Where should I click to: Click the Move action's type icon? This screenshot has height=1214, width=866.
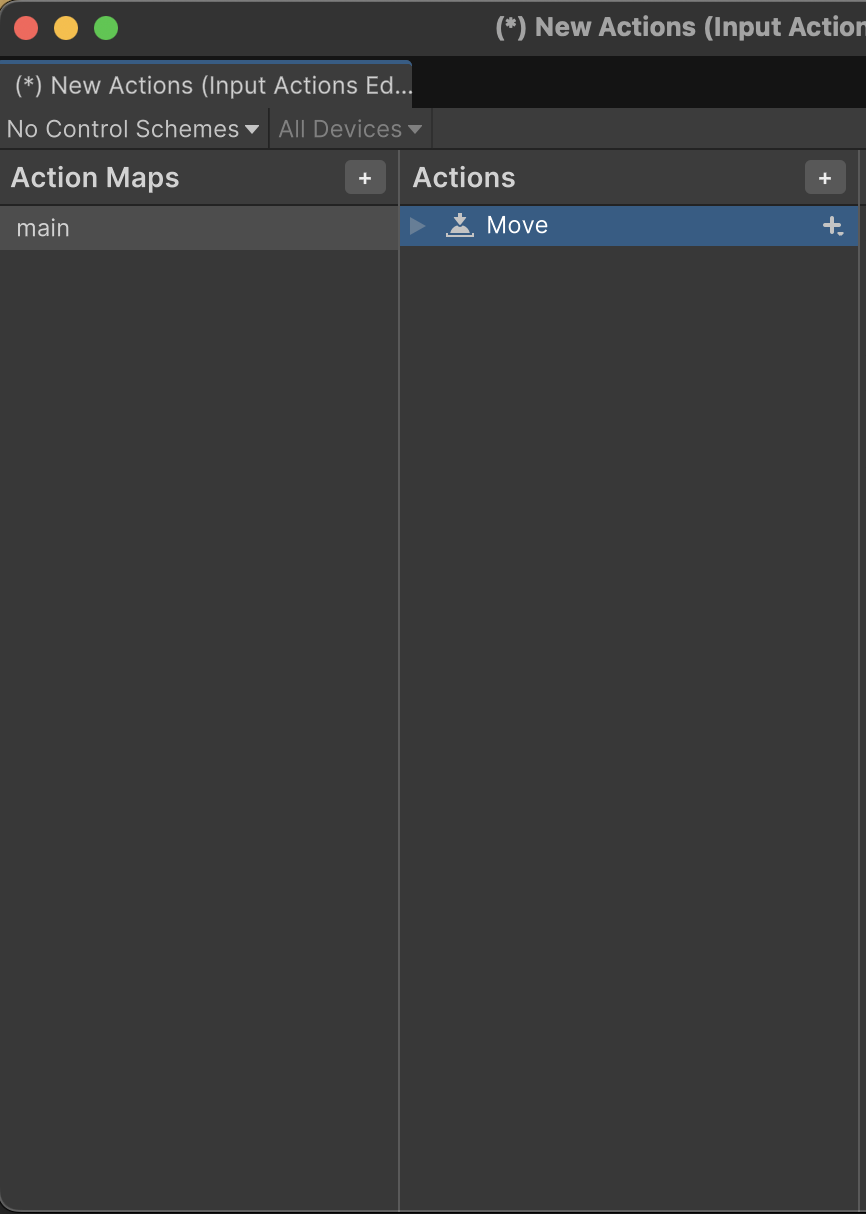coord(459,225)
